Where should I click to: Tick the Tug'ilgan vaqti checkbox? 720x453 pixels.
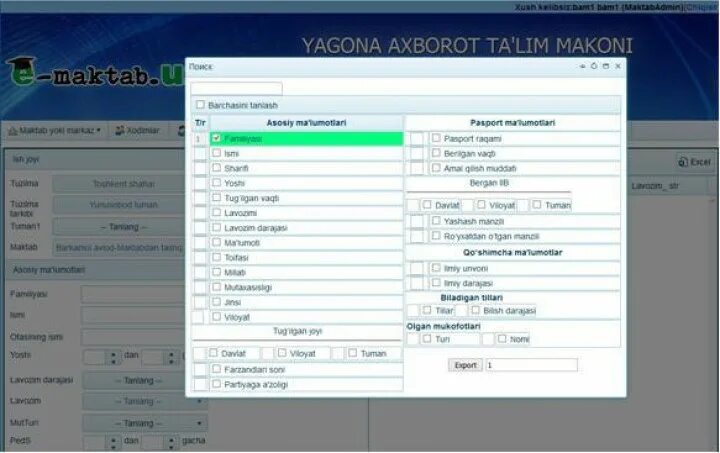tap(216, 197)
